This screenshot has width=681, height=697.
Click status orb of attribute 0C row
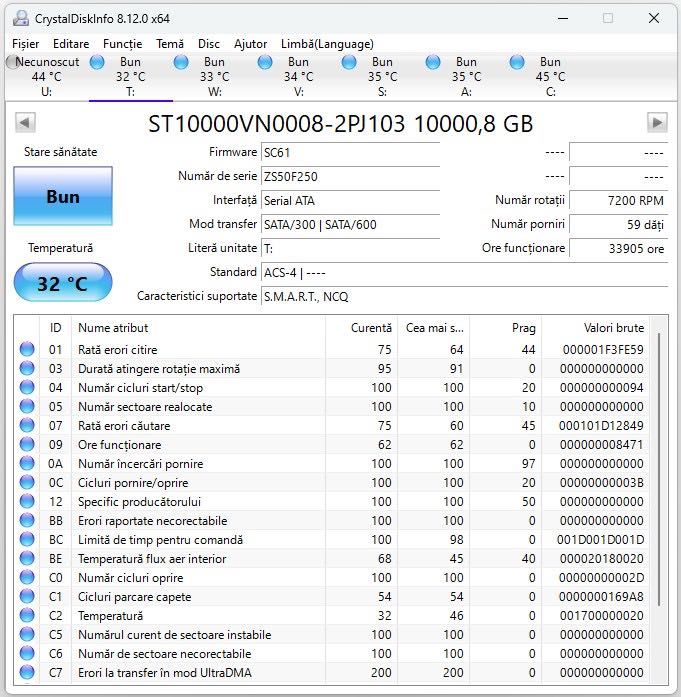click(x=27, y=482)
